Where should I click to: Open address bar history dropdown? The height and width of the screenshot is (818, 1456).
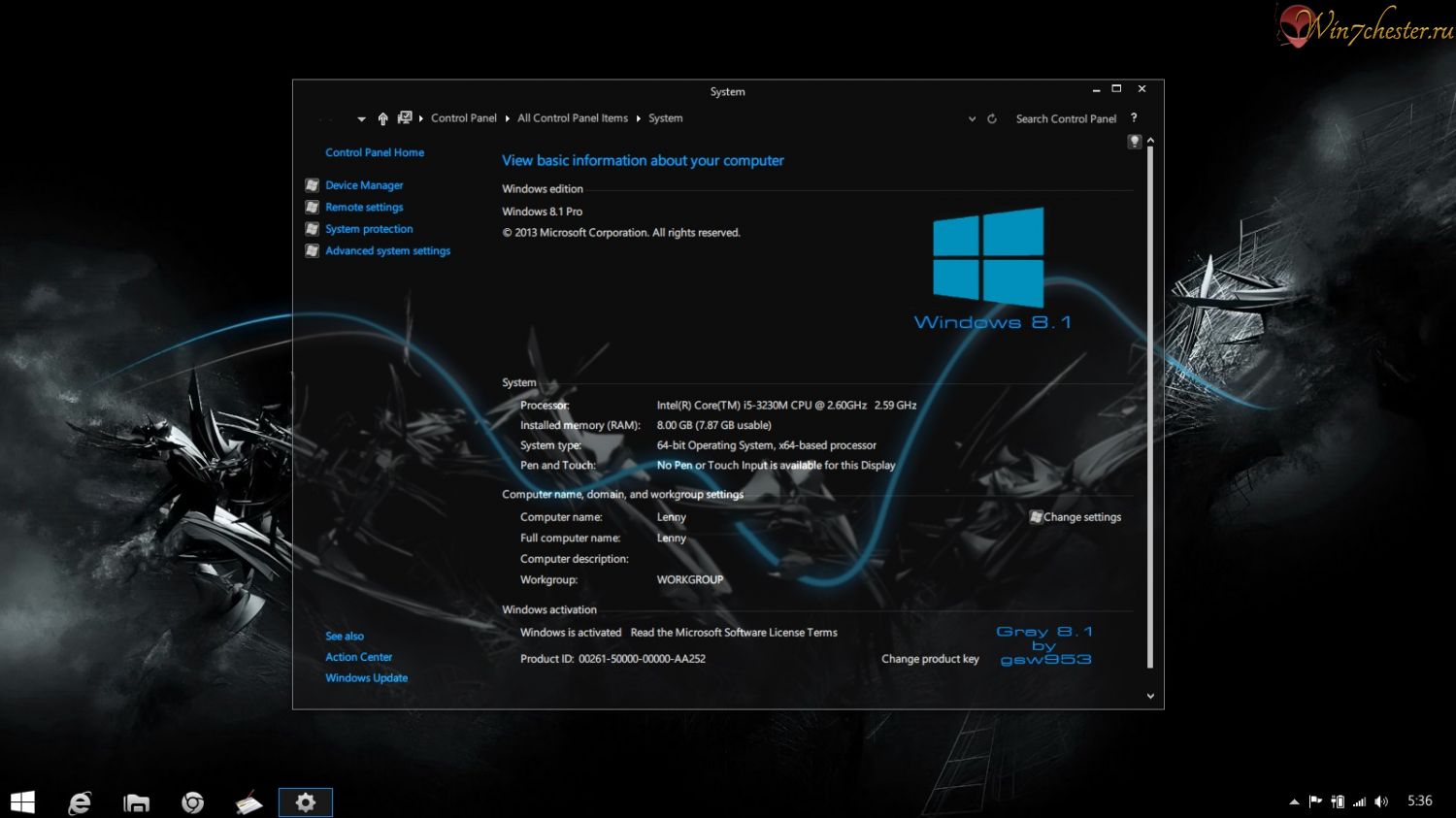[972, 119]
